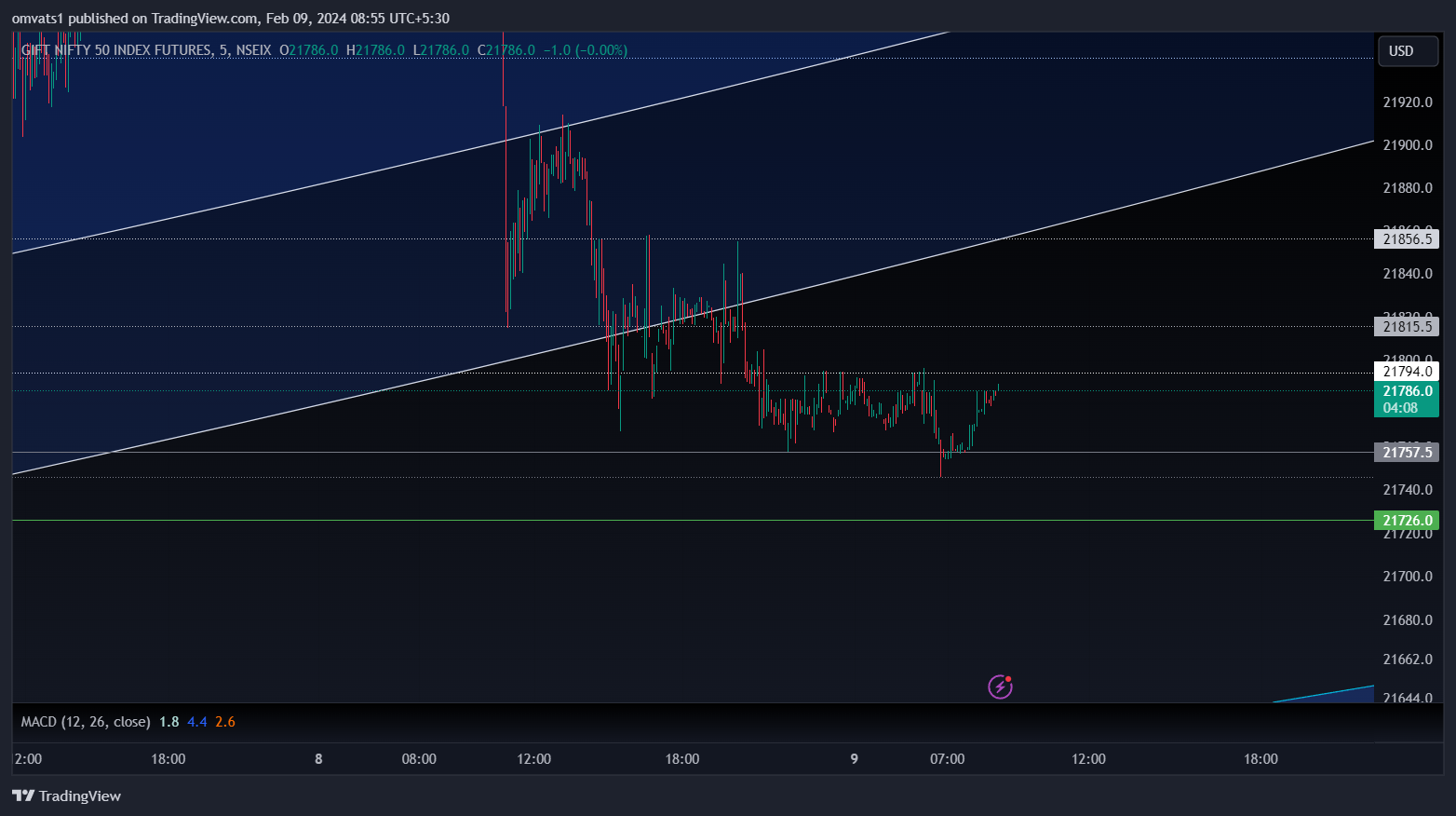Click the 21815.5 price label
The height and width of the screenshot is (816, 1456).
(x=1407, y=327)
